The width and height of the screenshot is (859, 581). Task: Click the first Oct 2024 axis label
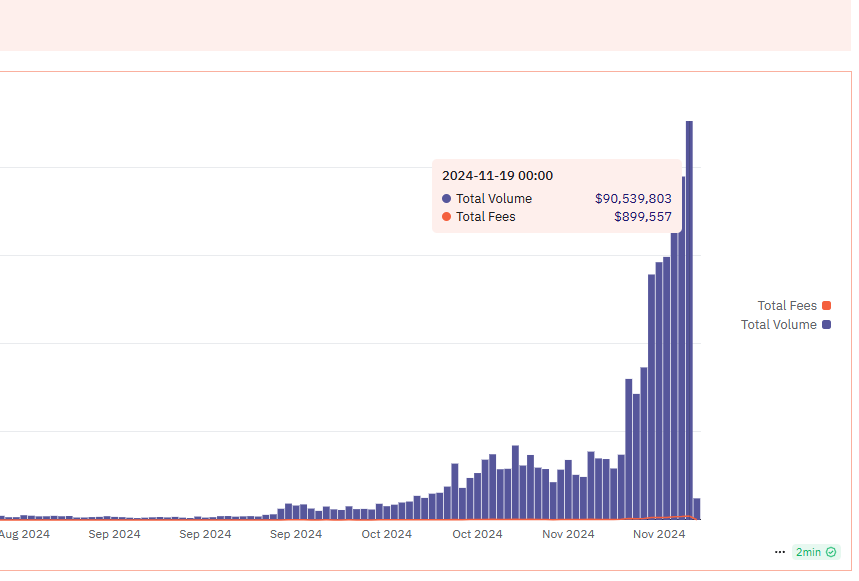[x=386, y=534]
